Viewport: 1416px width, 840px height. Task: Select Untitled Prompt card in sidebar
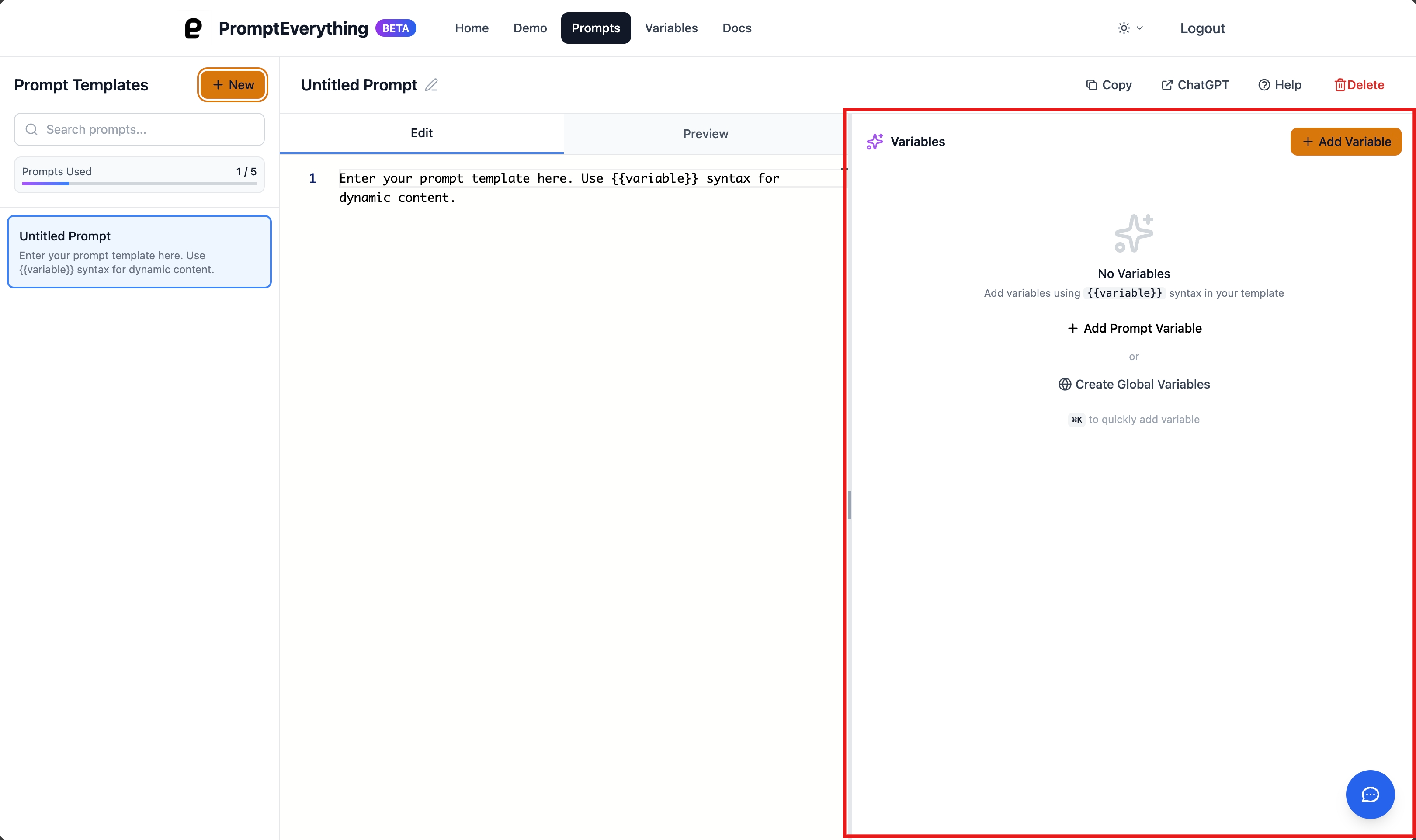139,252
